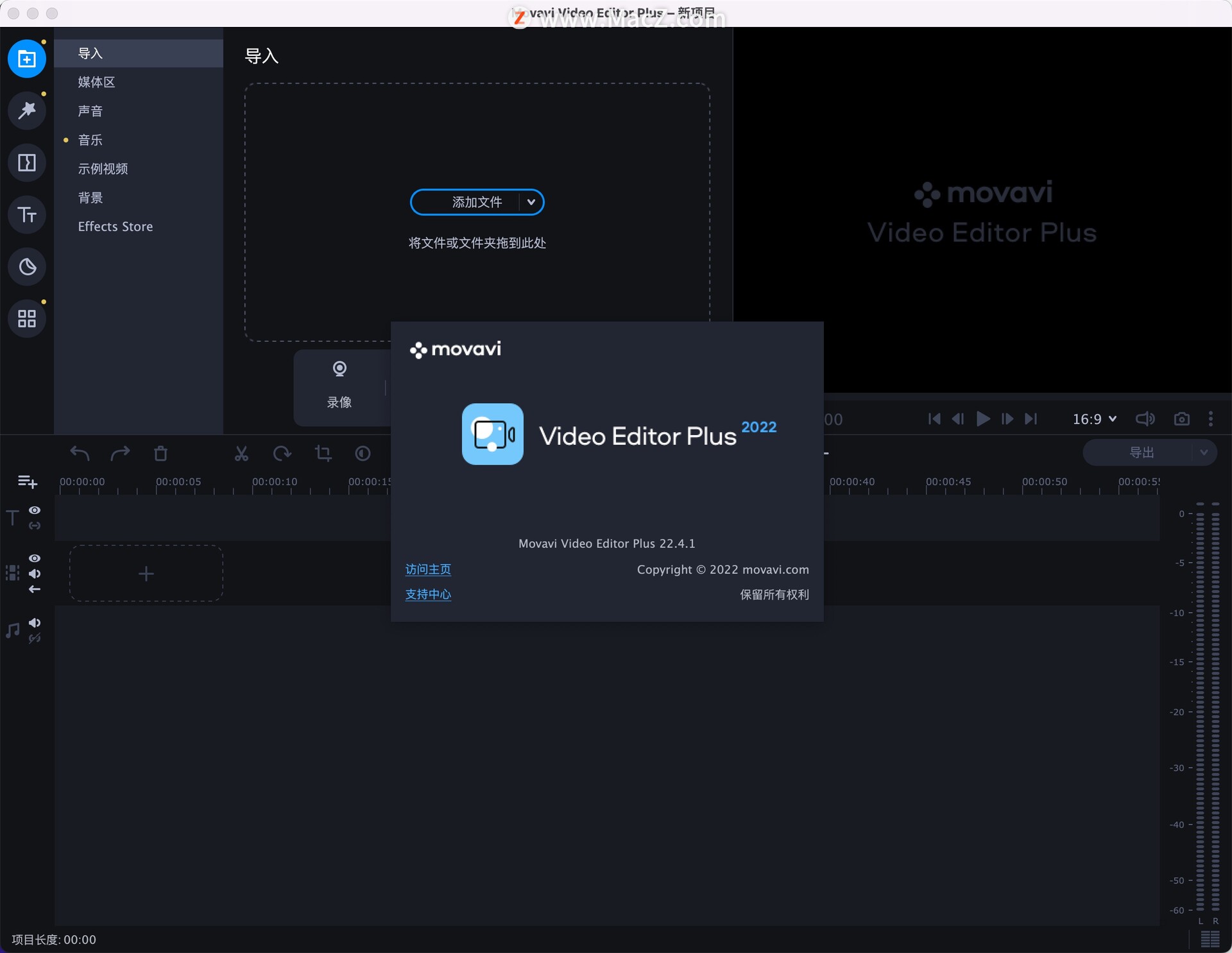1232x953 pixels.
Task: Open the More Tools grid panel
Action: 27,318
